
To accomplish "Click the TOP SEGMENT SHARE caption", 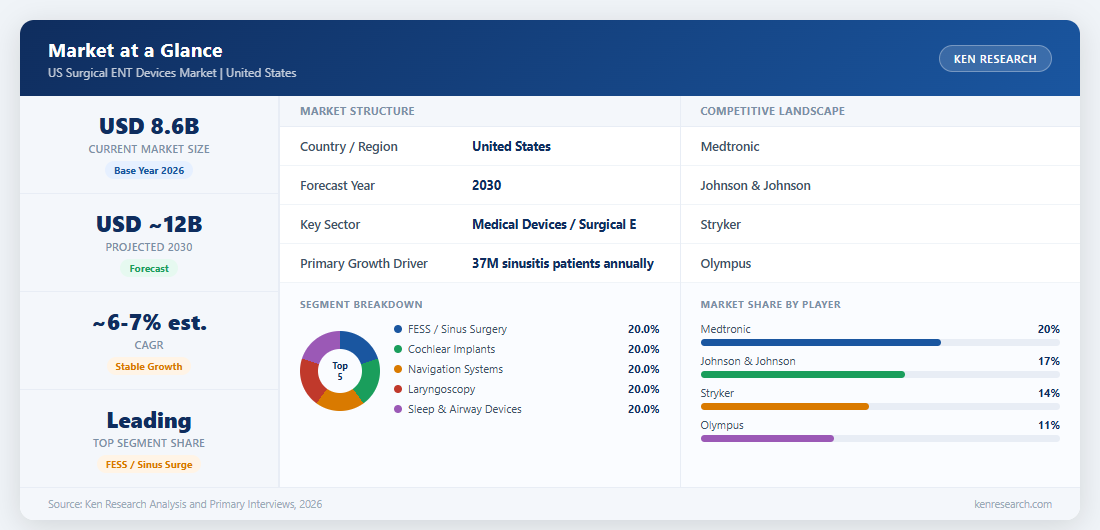I will click(x=149, y=444).
